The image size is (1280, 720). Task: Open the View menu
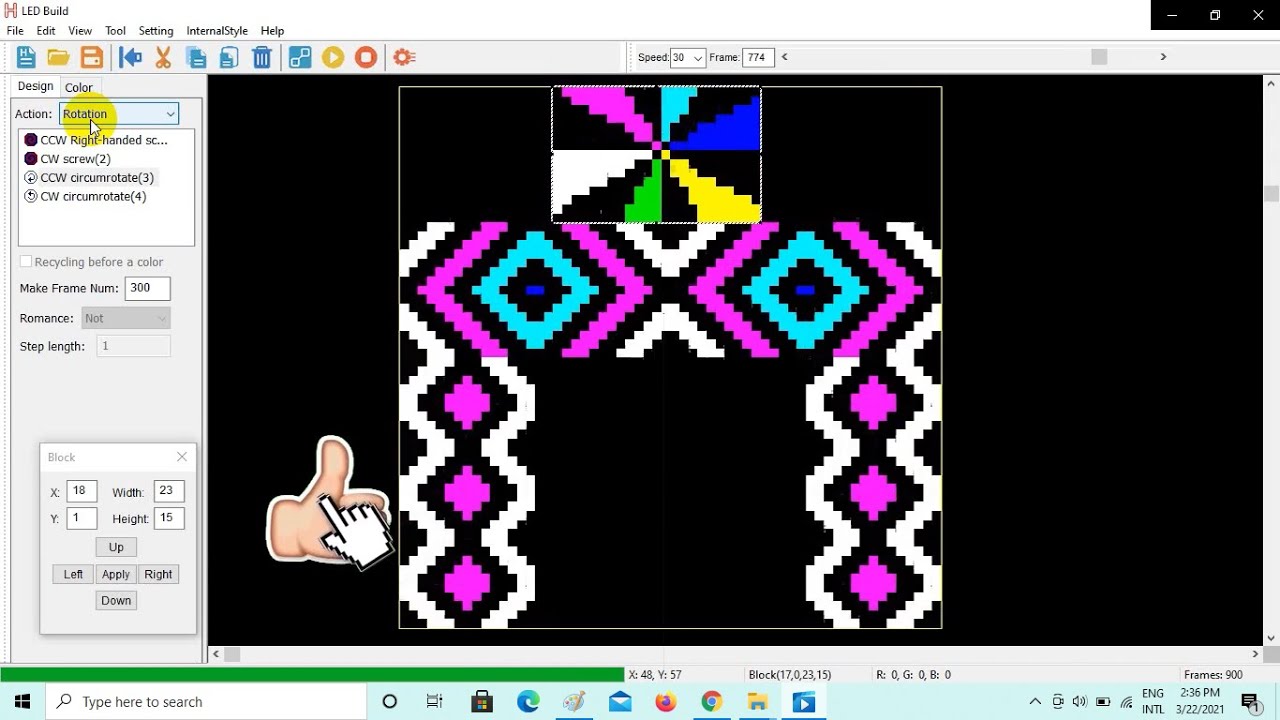tap(80, 31)
